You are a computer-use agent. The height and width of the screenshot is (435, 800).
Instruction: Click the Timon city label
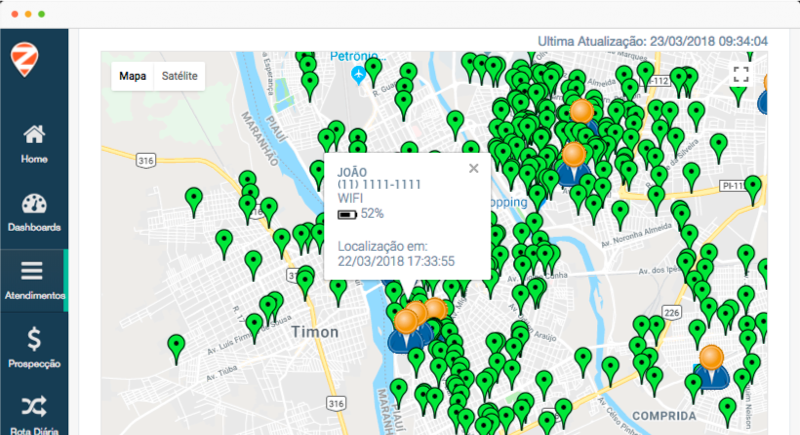tap(315, 332)
